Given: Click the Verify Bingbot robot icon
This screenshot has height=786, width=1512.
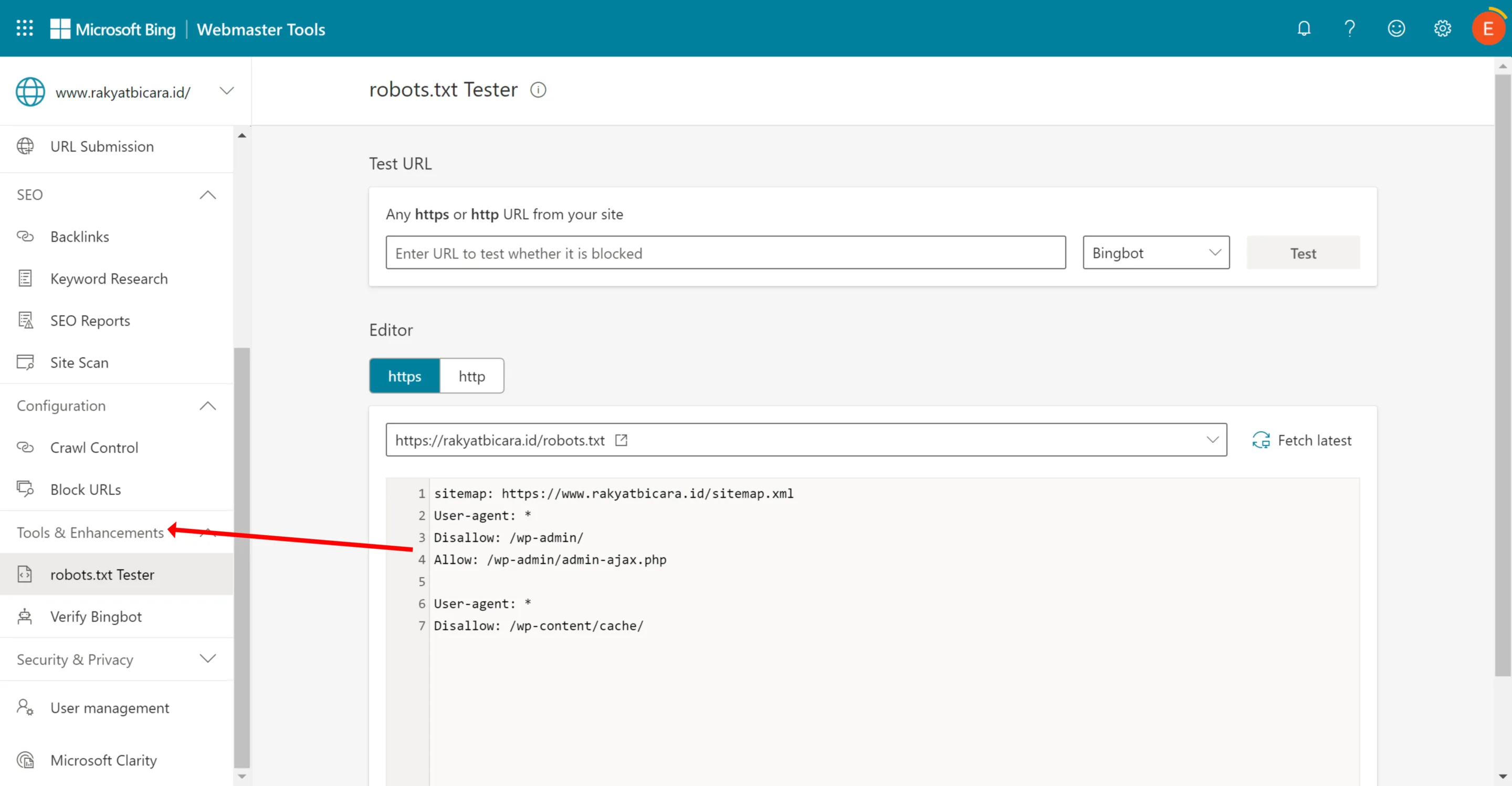Looking at the screenshot, I should (x=25, y=616).
